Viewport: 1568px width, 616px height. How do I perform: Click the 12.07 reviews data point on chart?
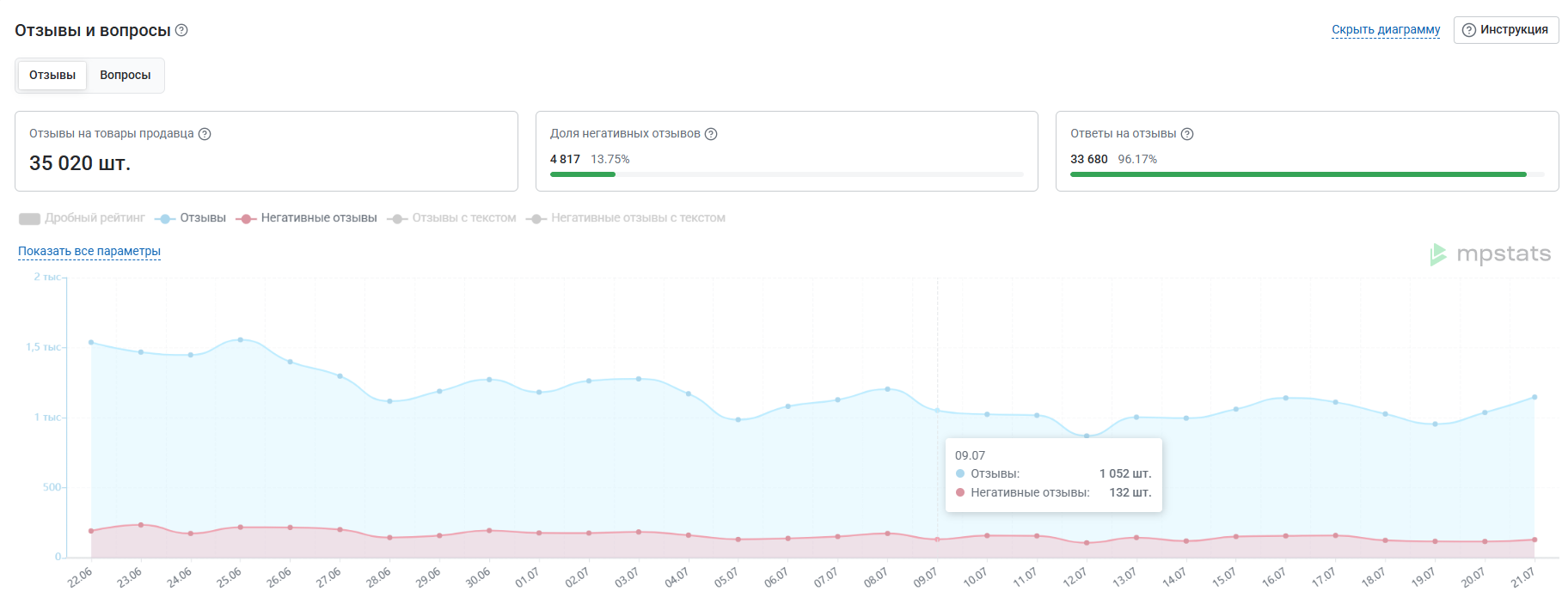point(1087,436)
